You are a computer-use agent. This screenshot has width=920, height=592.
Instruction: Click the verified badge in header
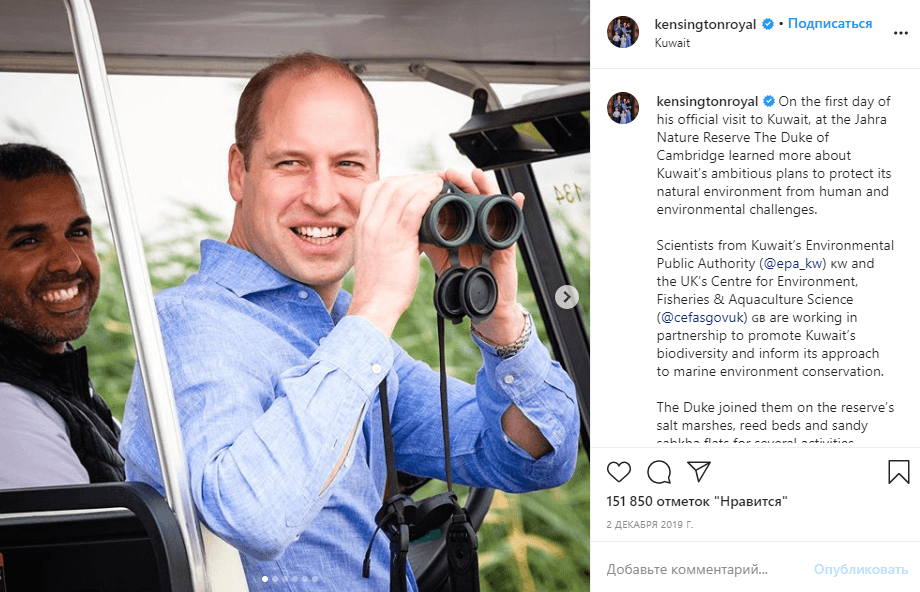pyautogui.click(x=767, y=24)
